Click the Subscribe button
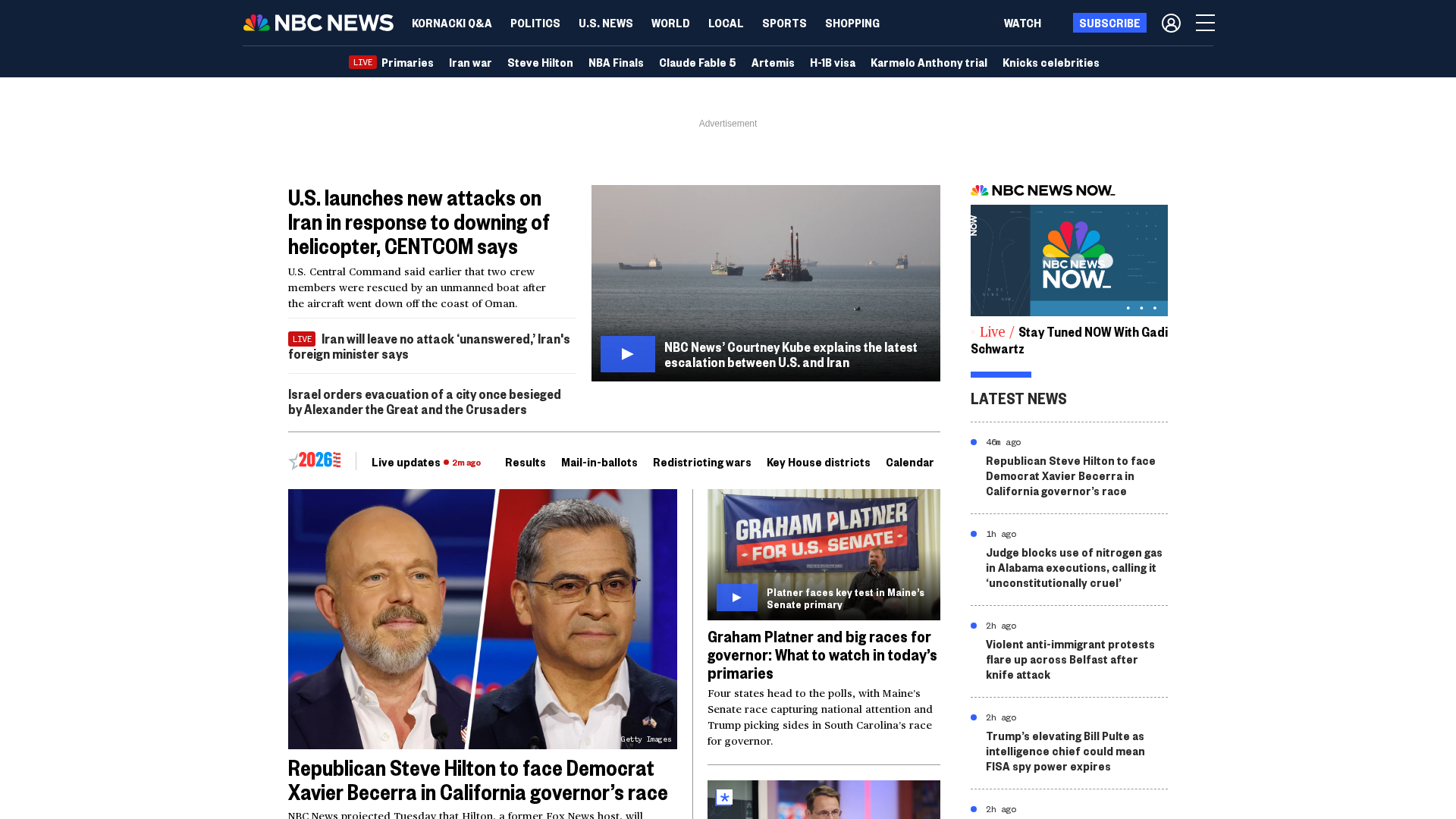This screenshot has width=1456, height=819. pyautogui.click(x=1109, y=23)
